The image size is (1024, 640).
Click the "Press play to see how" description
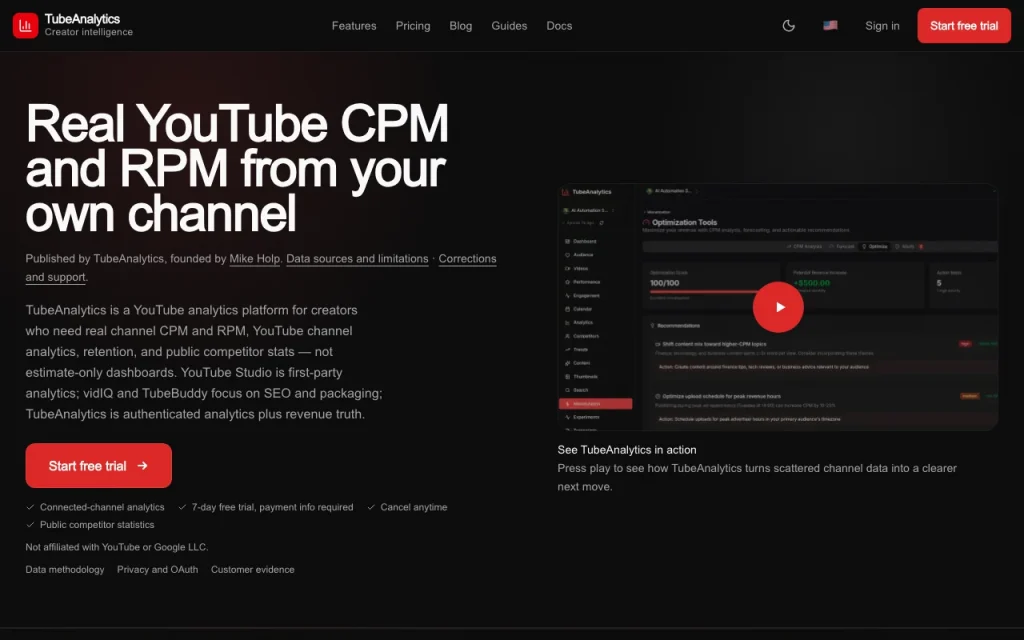click(x=757, y=477)
